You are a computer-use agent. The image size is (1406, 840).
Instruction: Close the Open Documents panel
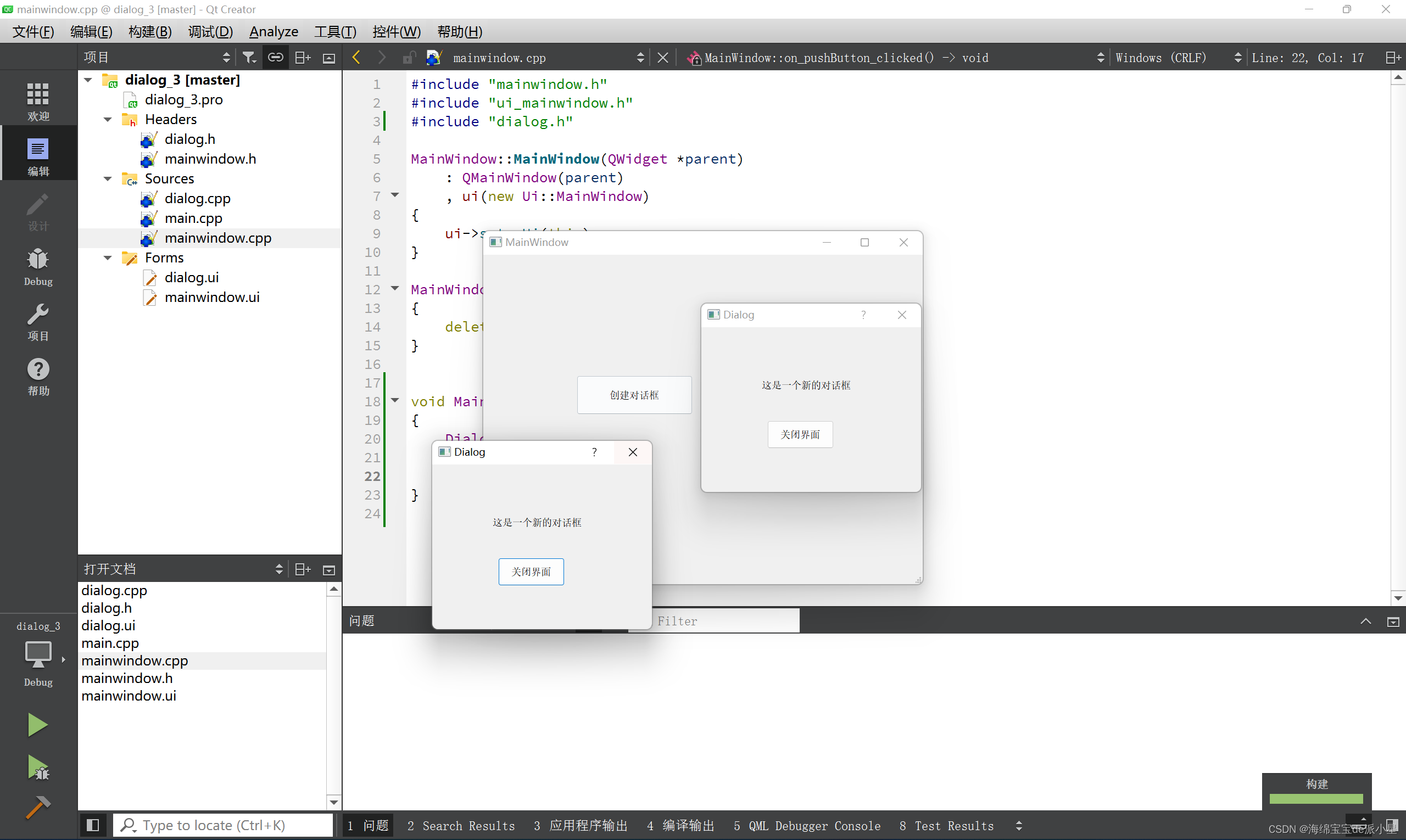[329, 570]
